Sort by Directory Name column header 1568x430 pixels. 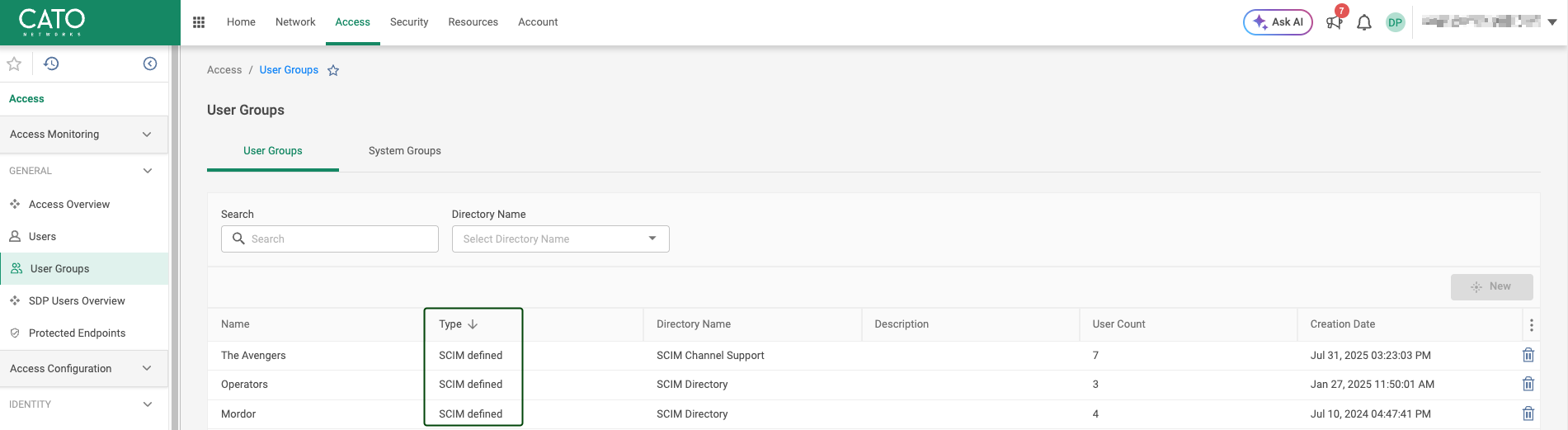[694, 324]
